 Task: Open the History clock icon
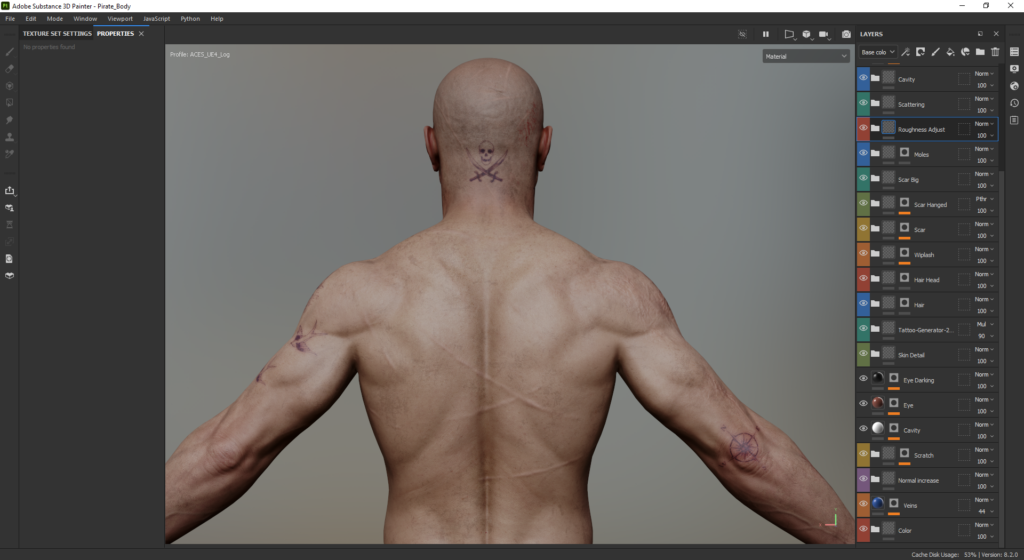tap(1014, 103)
